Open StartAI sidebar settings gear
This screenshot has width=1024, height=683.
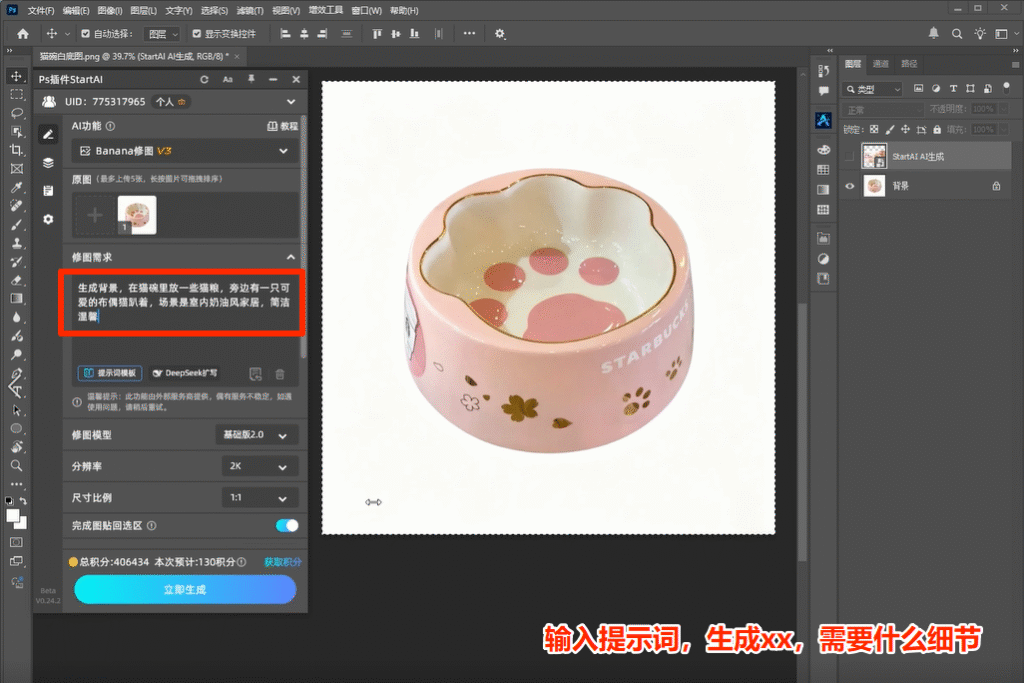click(48, 219)
